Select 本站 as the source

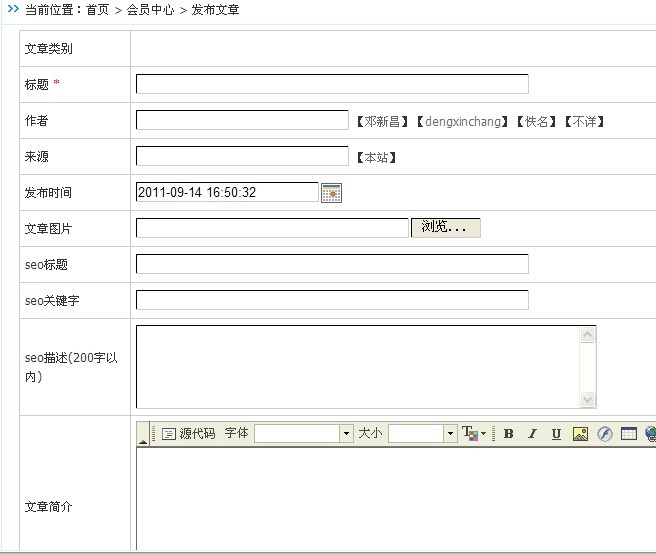pos(377,157)
